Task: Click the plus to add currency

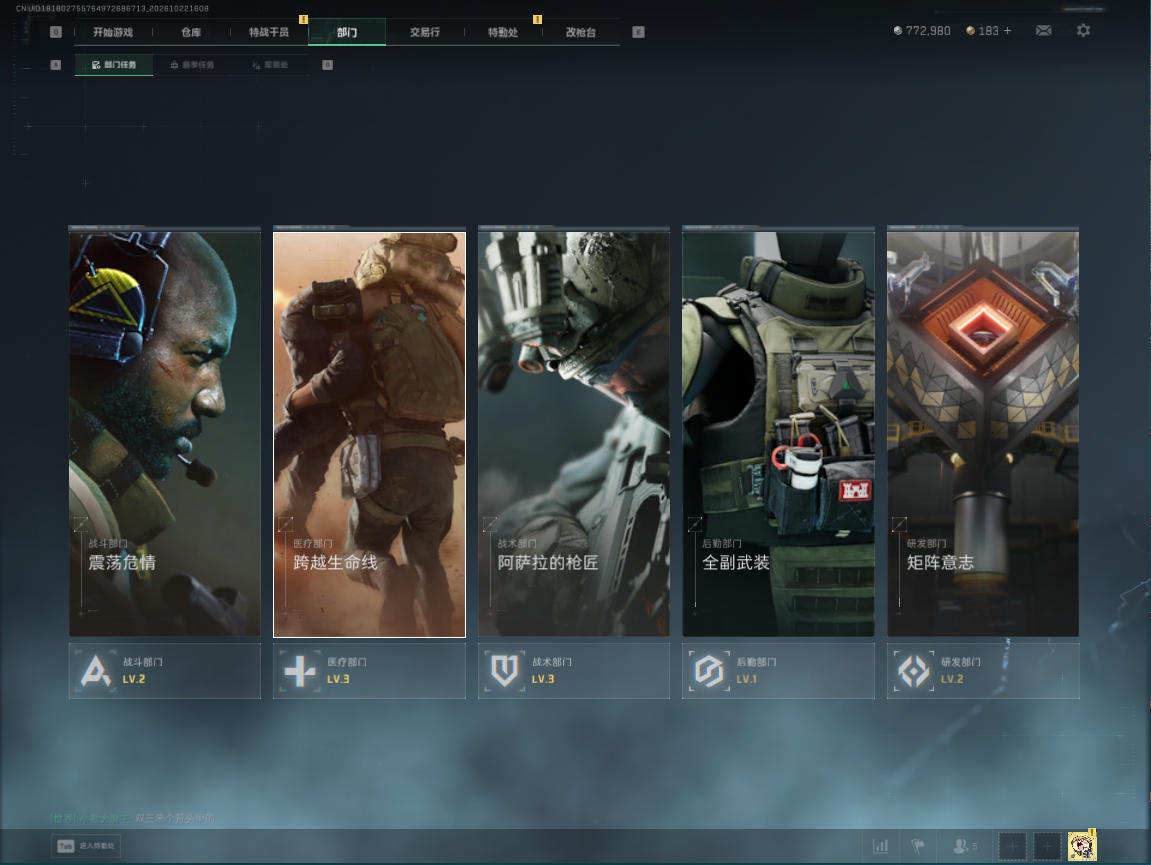Action: [x=1007, y=31]
